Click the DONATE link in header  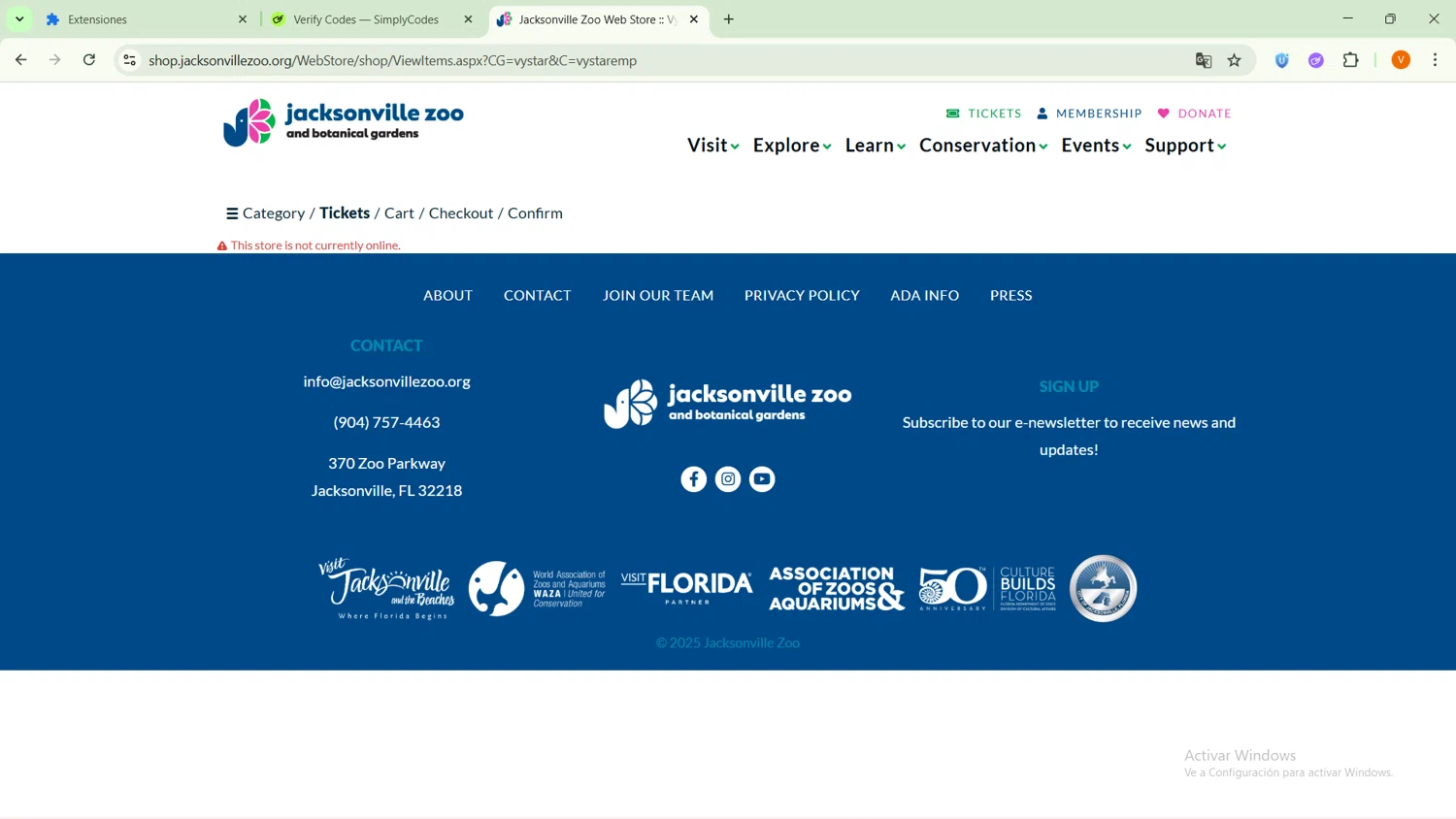pos(1194,114)
